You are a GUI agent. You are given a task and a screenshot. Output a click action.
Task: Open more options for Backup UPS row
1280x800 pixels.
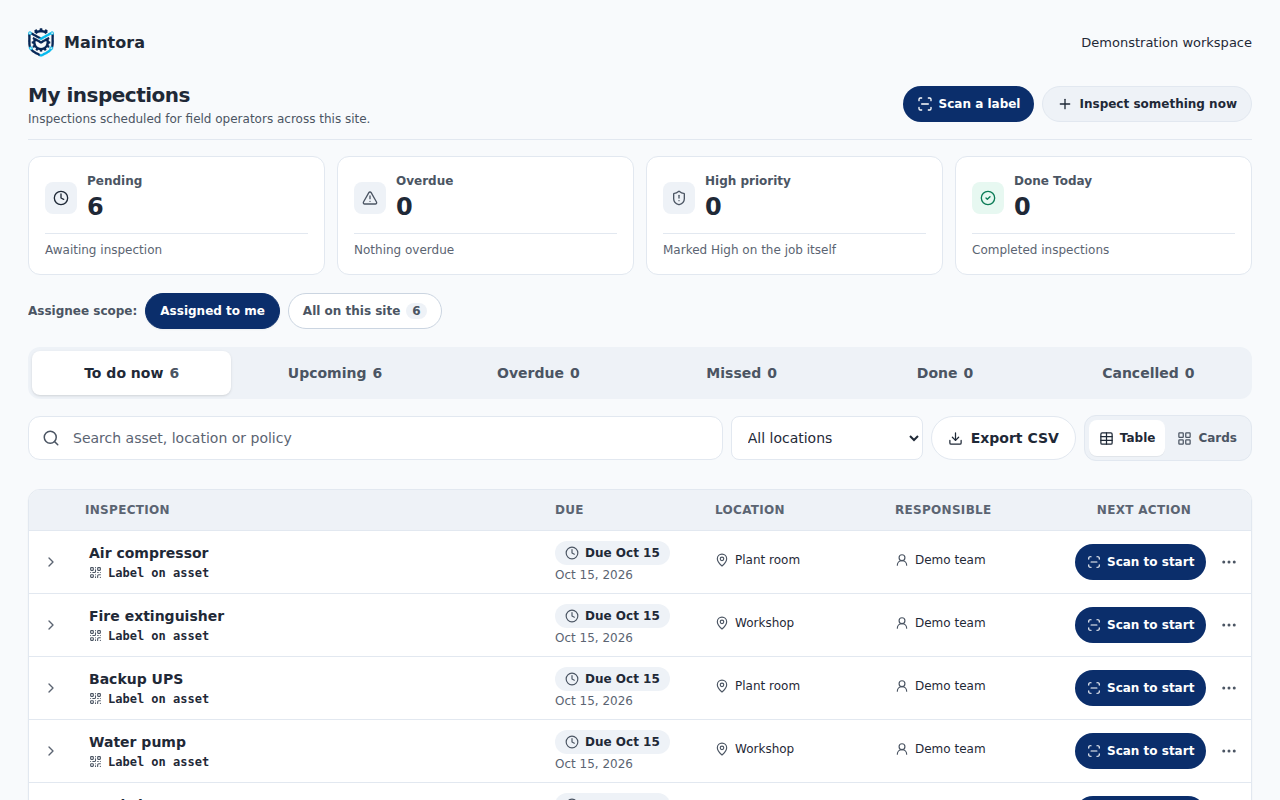[1229, 688]
